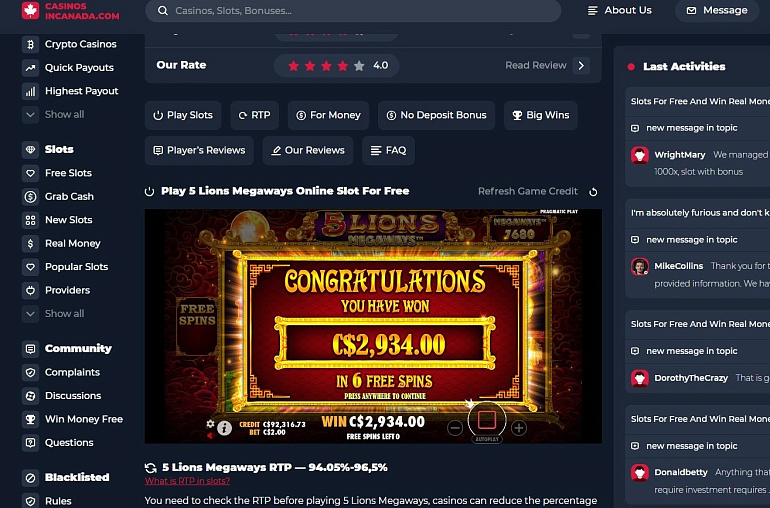The width and height of the screenshot is (770, 508).
Task: Open Read Review arrow chevron
Action: (x=581, y=65)
